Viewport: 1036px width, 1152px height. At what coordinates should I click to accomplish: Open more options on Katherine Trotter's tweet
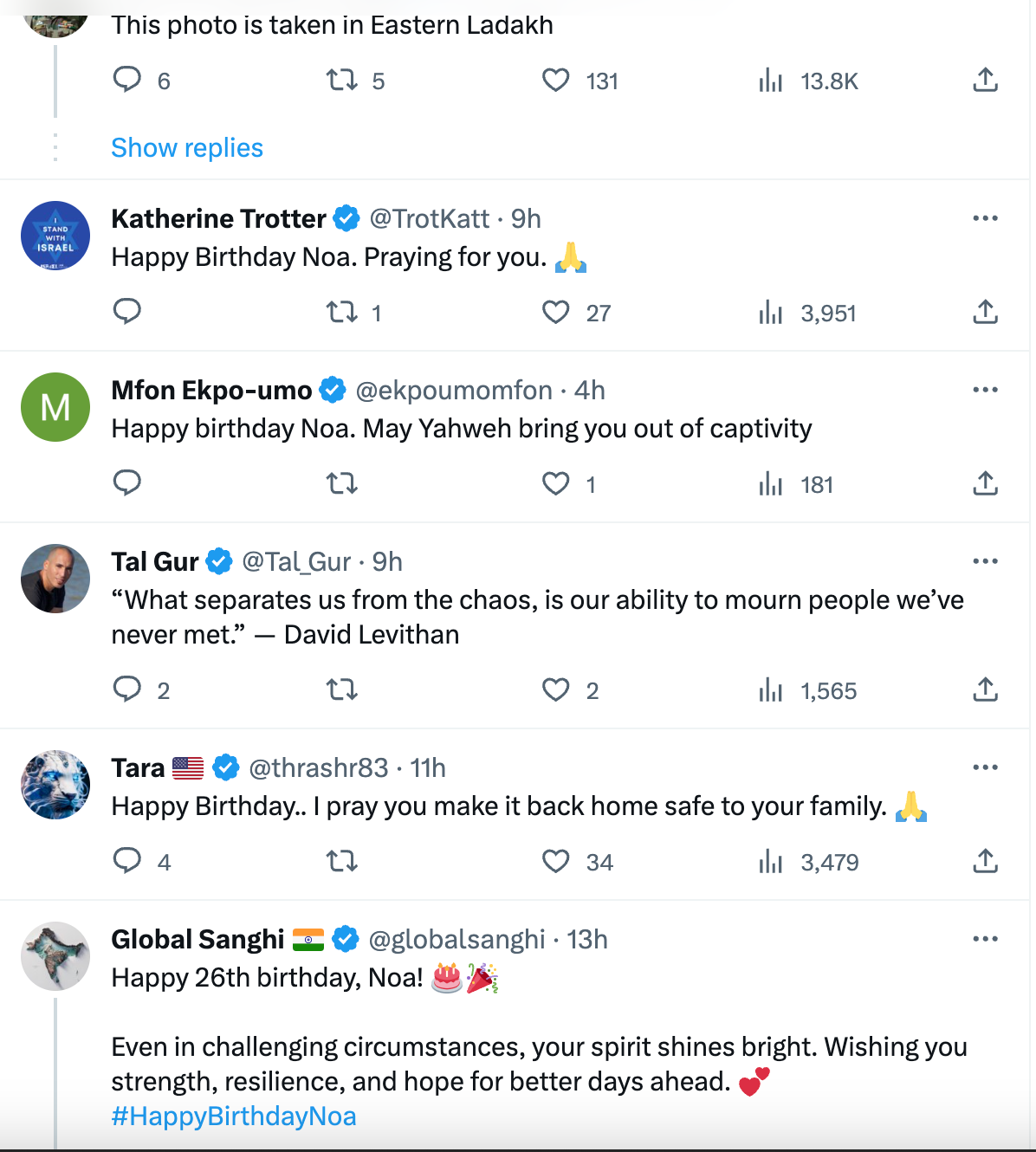[x=985, y=218]
